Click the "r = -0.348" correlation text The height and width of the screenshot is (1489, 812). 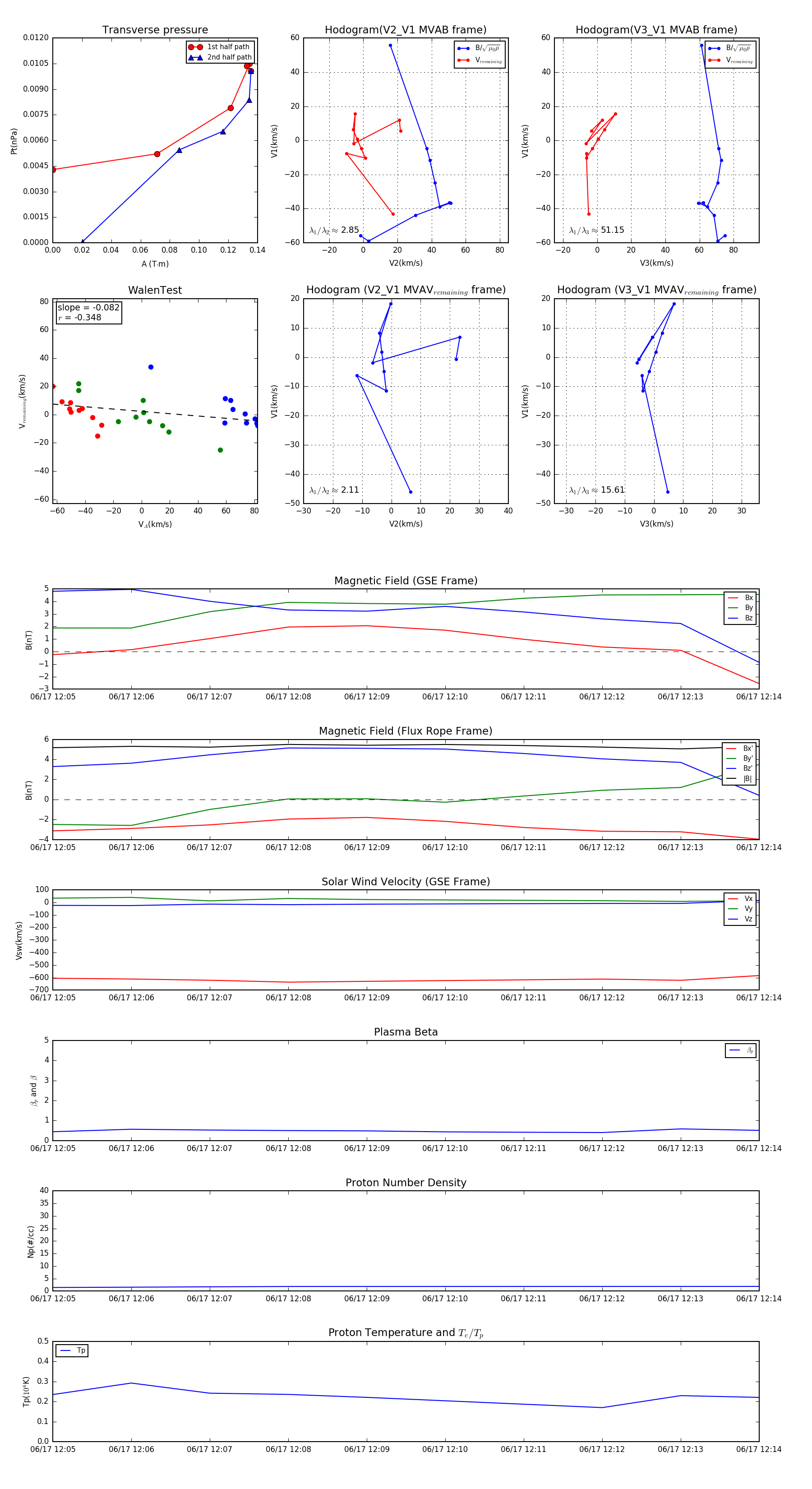pos(80,317)
